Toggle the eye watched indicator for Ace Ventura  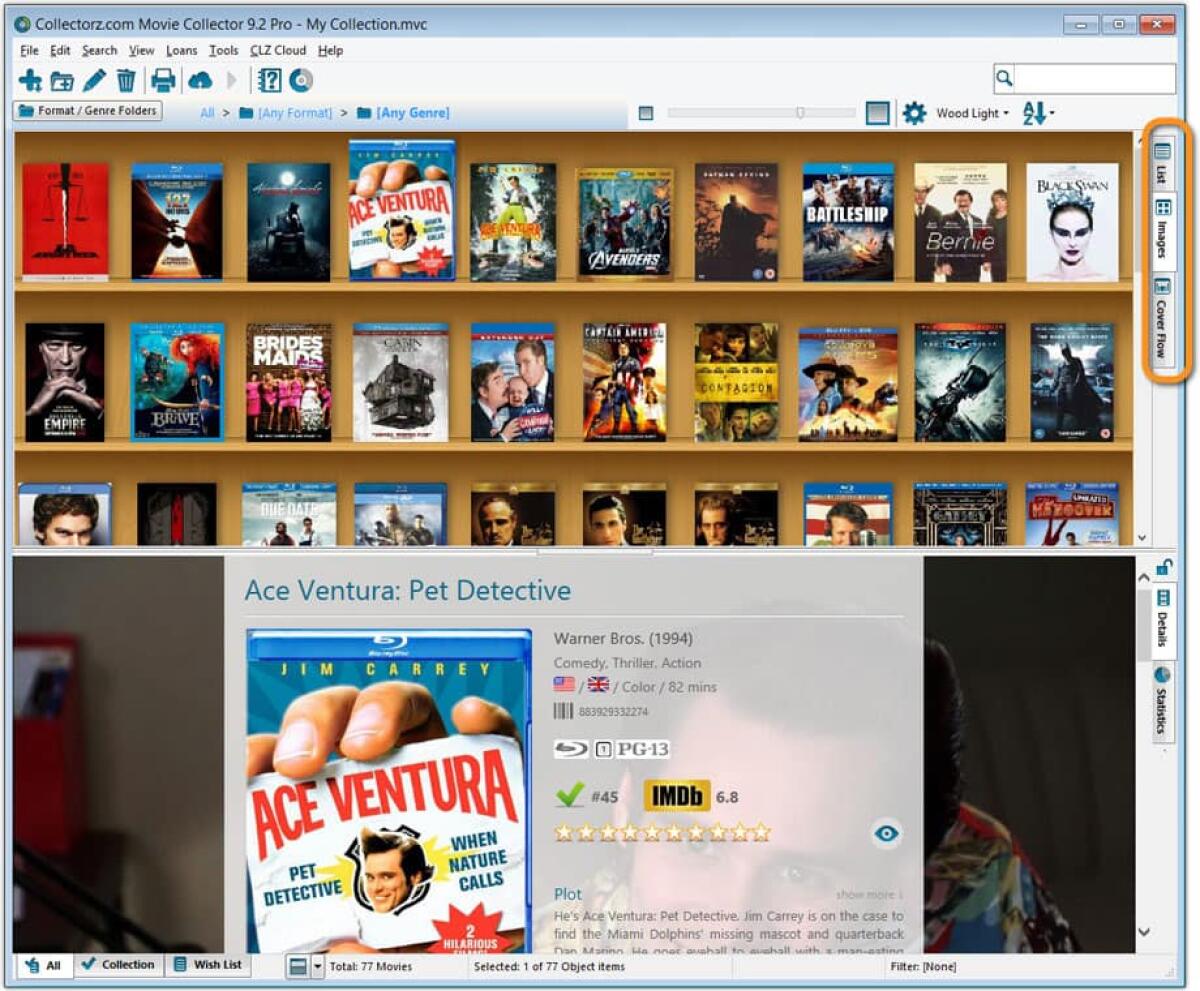point(886,831)
